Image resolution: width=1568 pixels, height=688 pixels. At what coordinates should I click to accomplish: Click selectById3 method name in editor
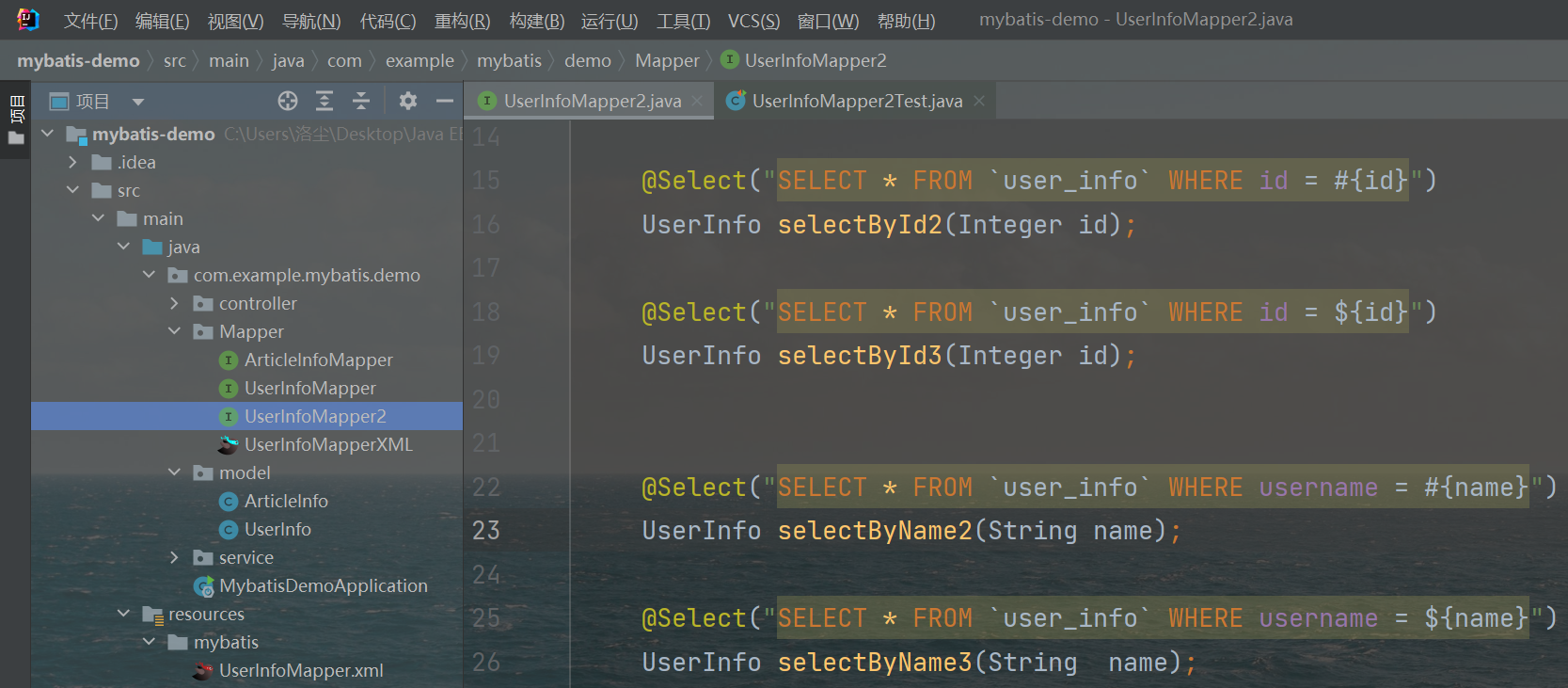point(860,356)
